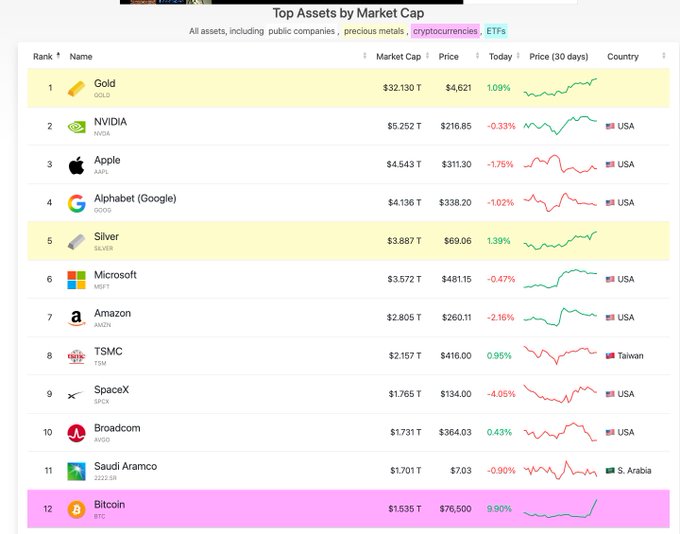Click Broadcom's market cap $1.731 T
The width and height of the screenshot is (680, 534).
pyautogui.click(x=405, y=432)
